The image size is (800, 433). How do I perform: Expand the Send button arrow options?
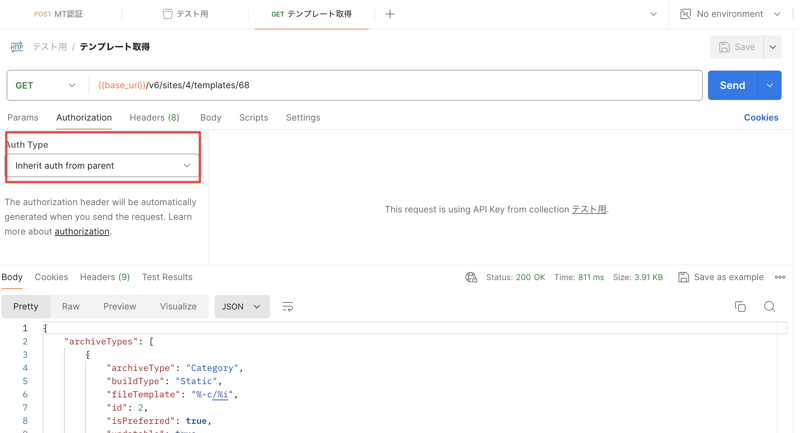point(770,85)
